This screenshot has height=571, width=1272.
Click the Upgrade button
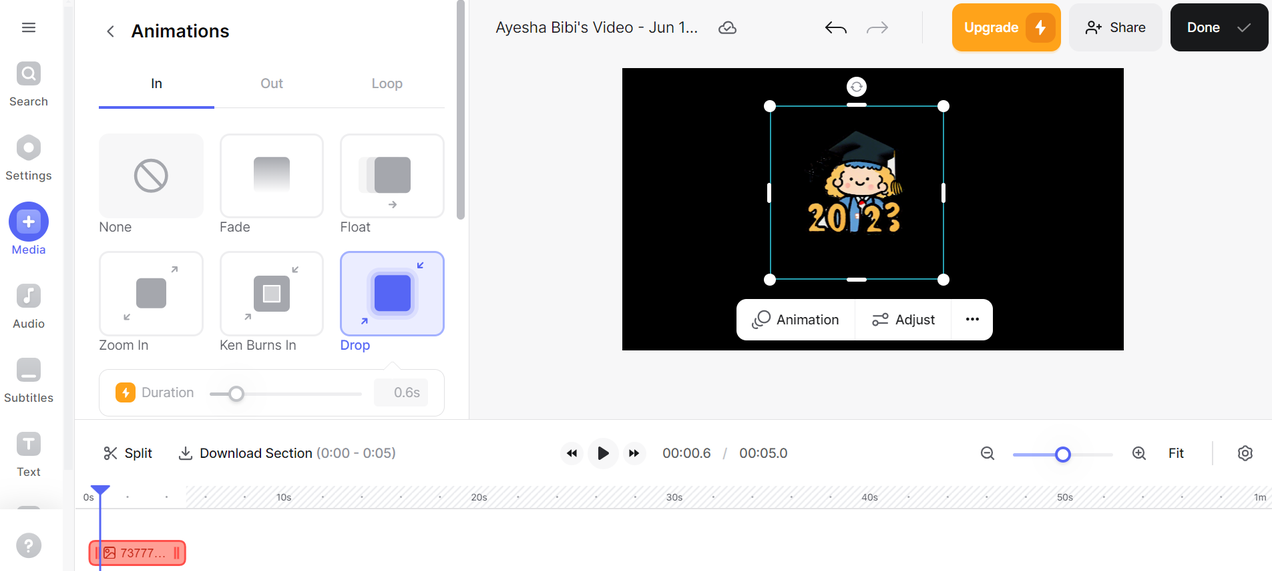pyautogui.click(x=1006, y=27)
